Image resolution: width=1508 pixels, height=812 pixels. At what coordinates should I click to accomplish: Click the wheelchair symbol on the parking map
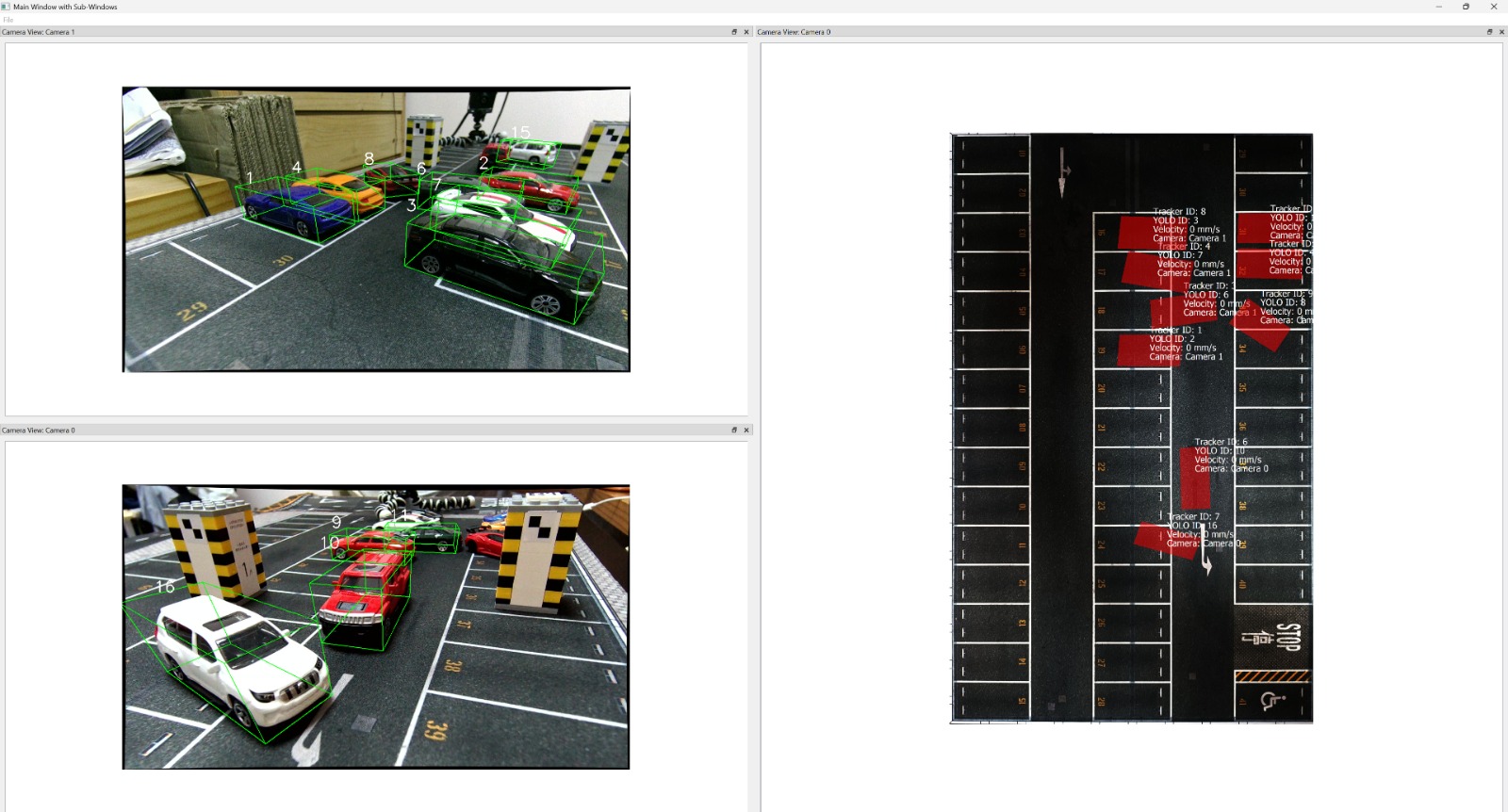[x=1272, y=700]
